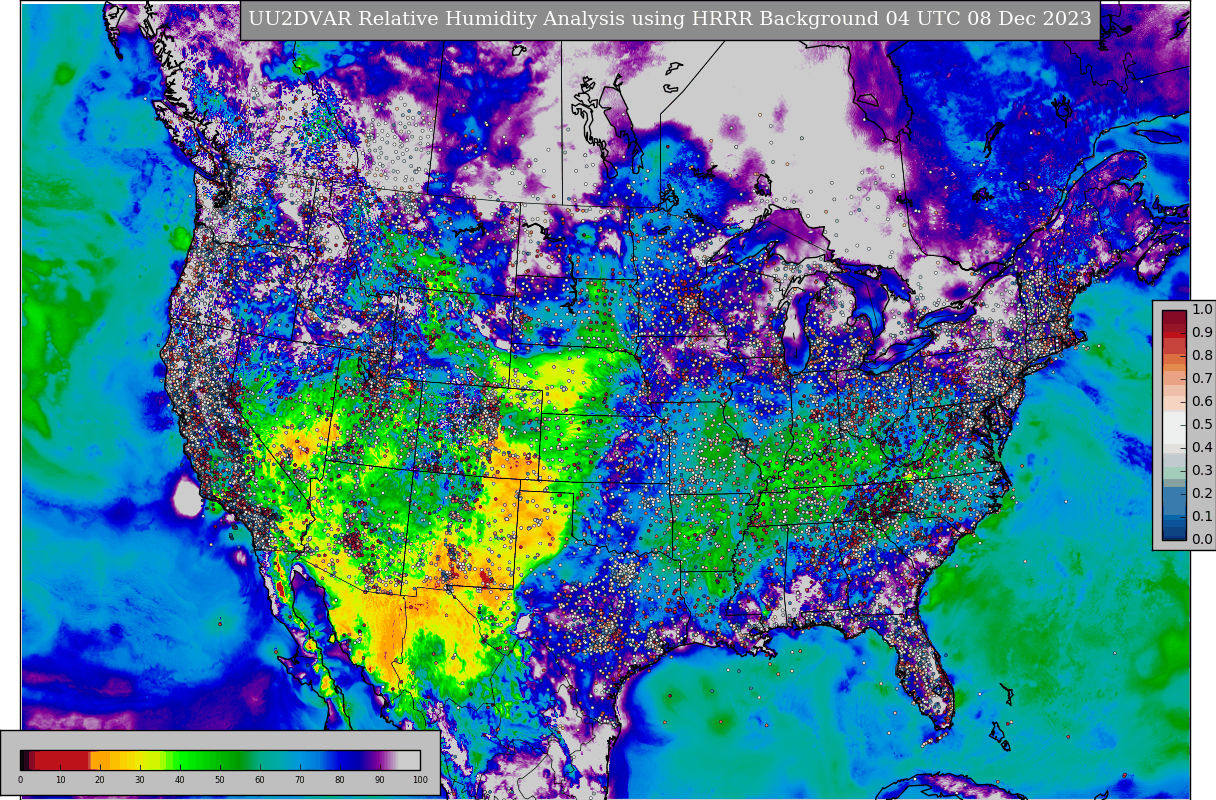This screenshot has height=800, width=1216.
Task: Click the "30" tick on humidity colorbar
Action: pos(140,780)
